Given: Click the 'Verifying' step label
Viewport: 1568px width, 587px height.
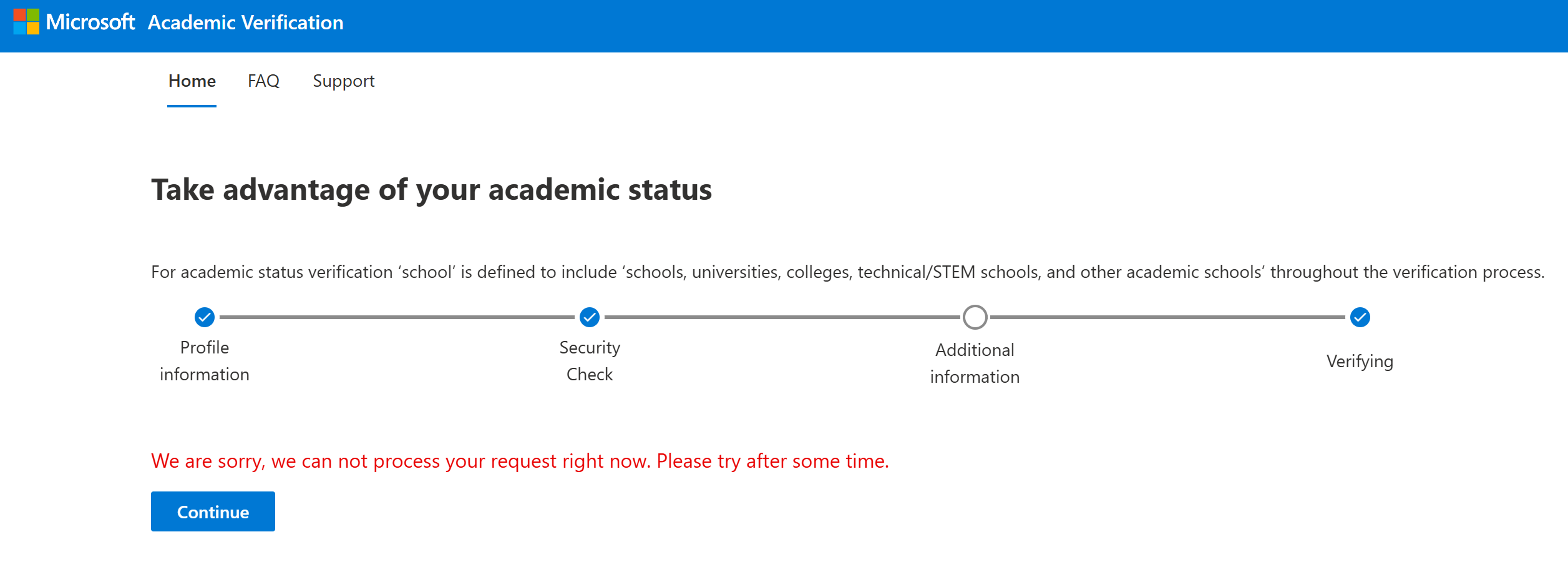Looking at the screenshot, I should [x=1360, y=362].
